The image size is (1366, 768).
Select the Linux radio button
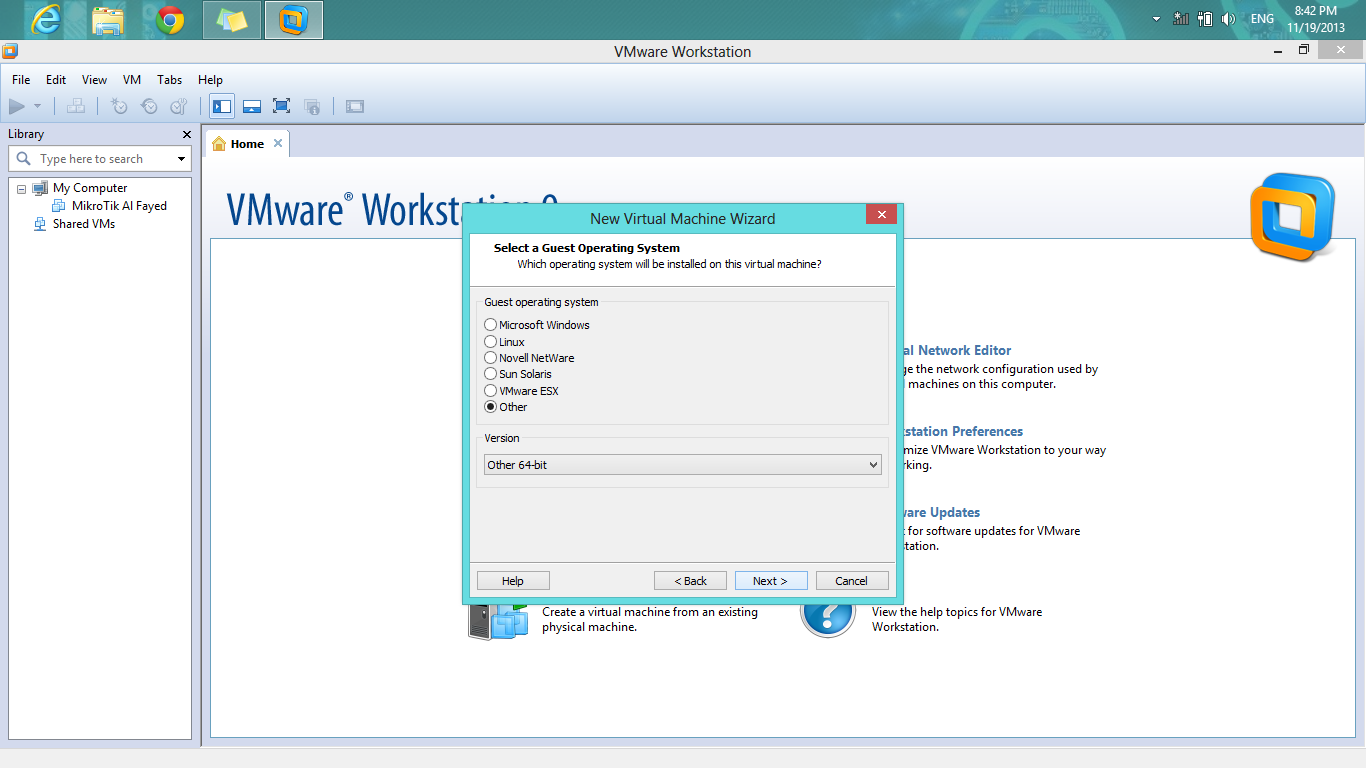490,342
